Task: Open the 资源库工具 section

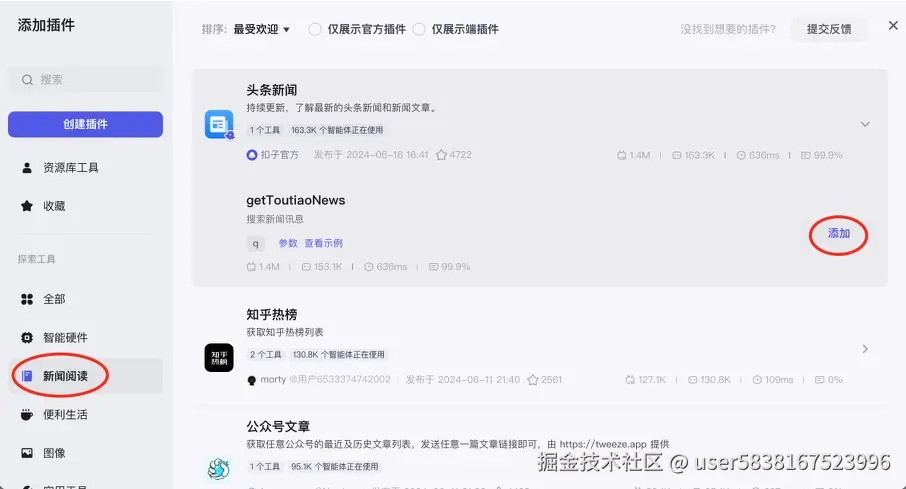Action: [x=86, y=168]
